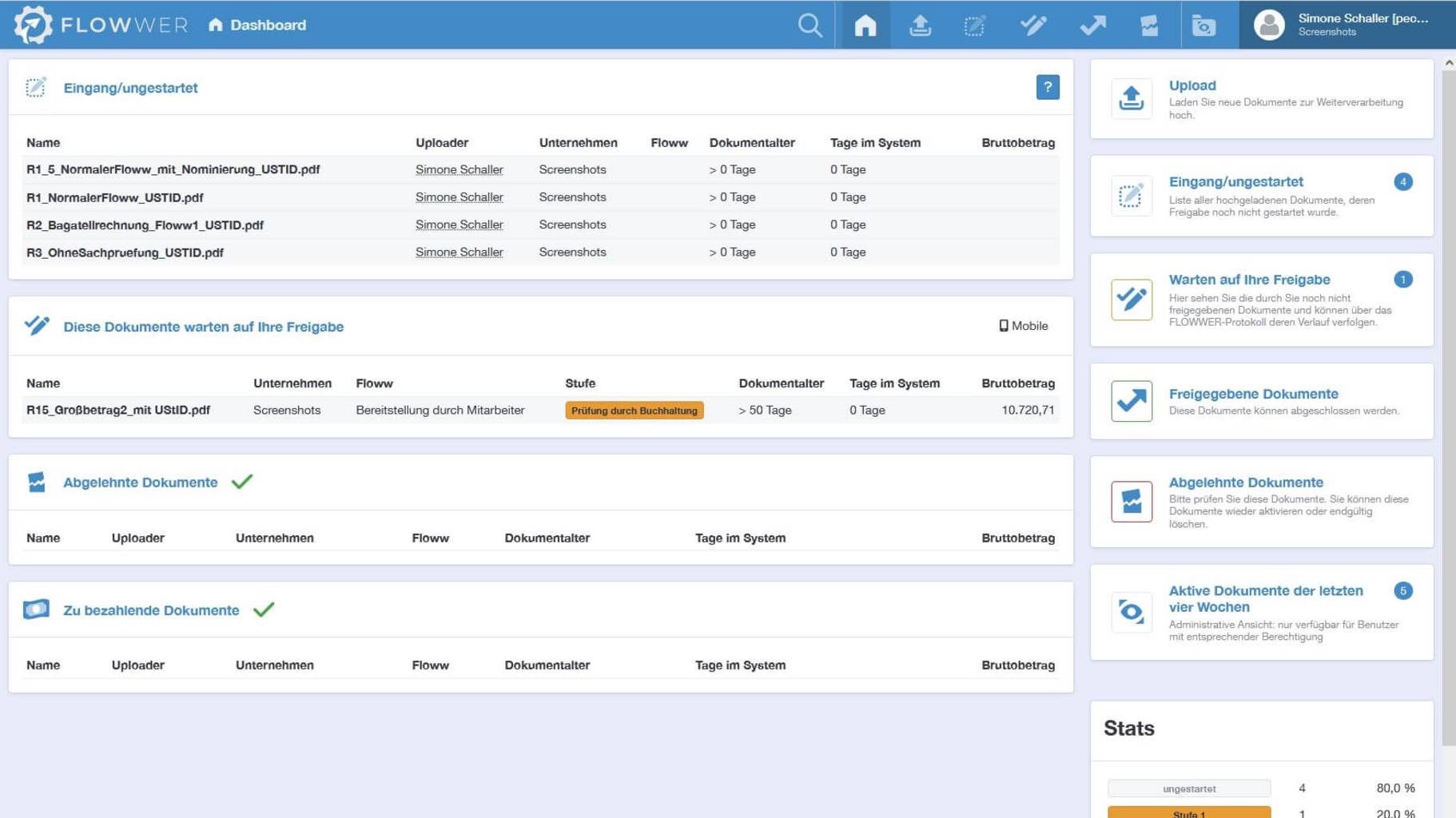Viewport: 1456px width, 818px height.
Task: Click the orange Stufe 1 stats bar
Action: point(1188,812)
